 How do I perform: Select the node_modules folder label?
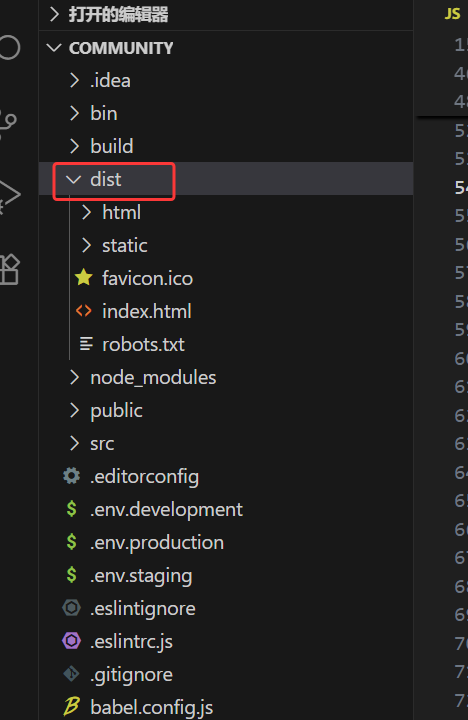pos(153,378)
